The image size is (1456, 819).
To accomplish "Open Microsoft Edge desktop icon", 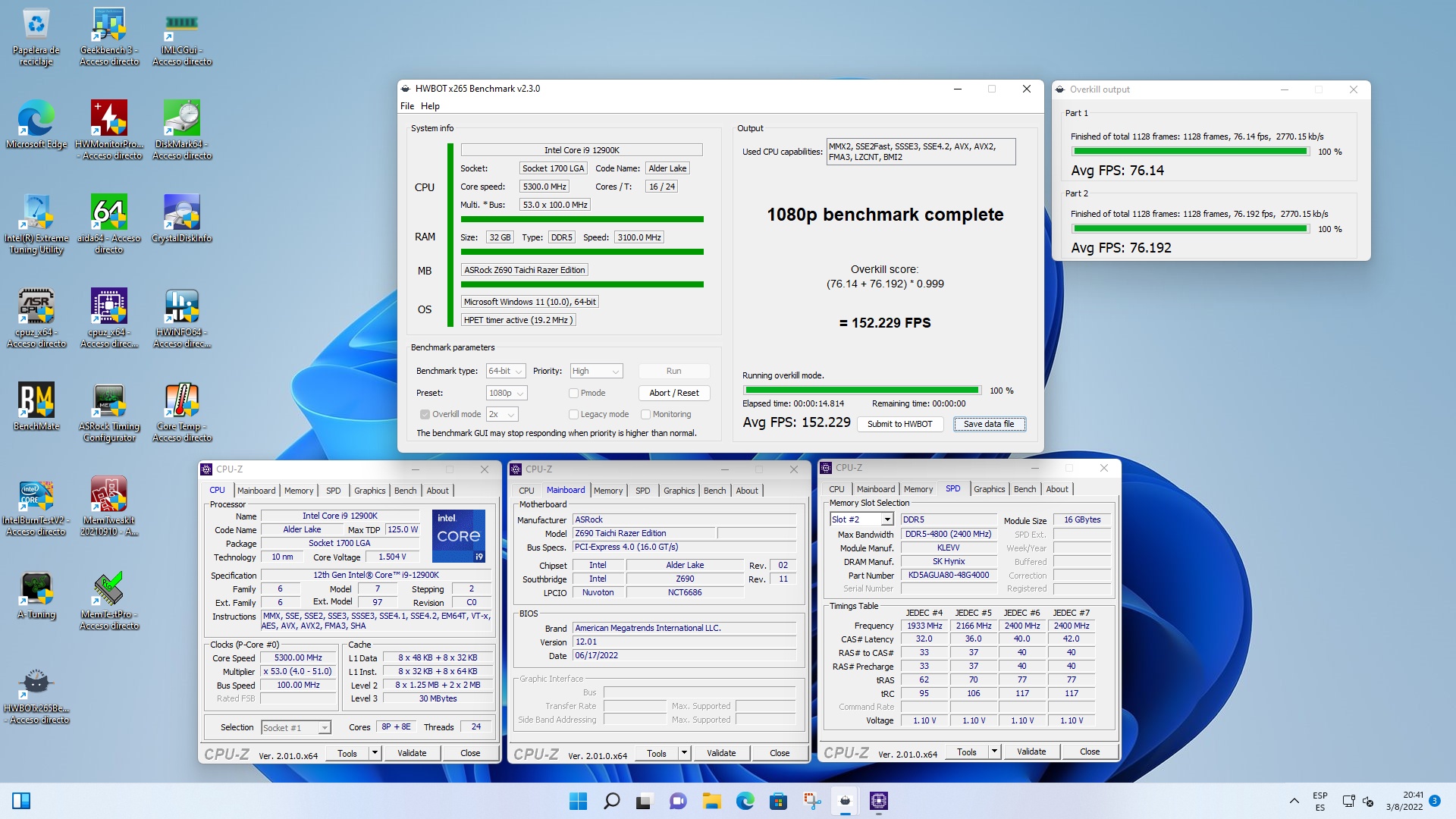I will [x=36, y=125].
